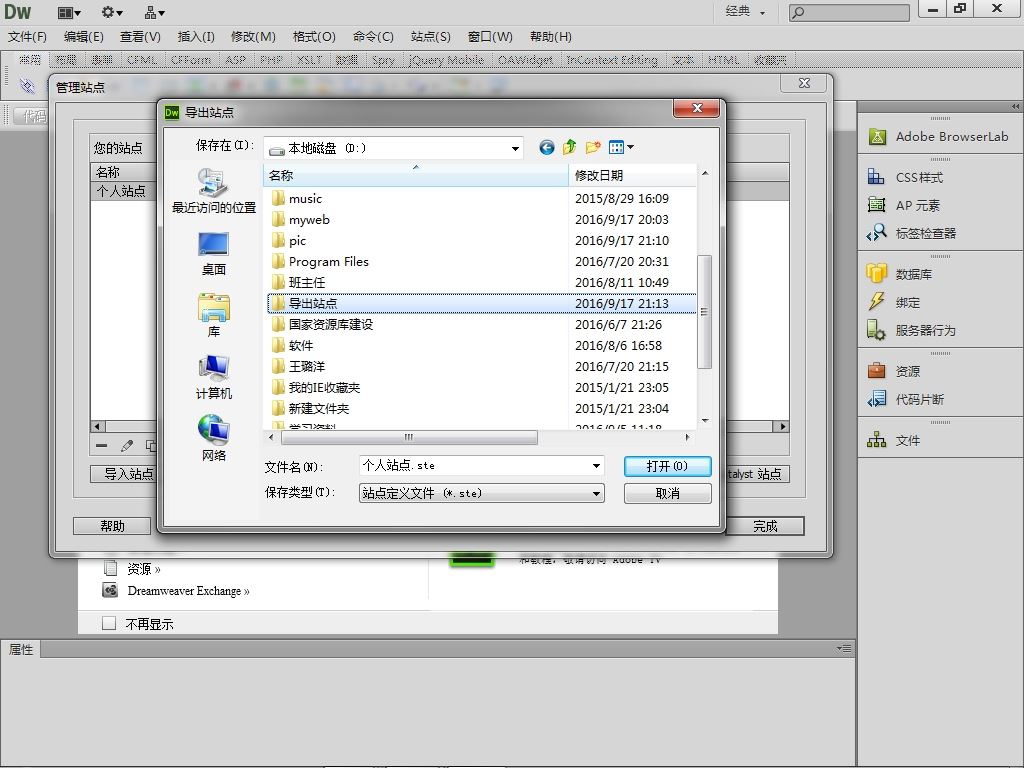The height and width of the screenshot is (768, 1024).
Task: Open CSS样式 panel
Action: pos(906,177)
